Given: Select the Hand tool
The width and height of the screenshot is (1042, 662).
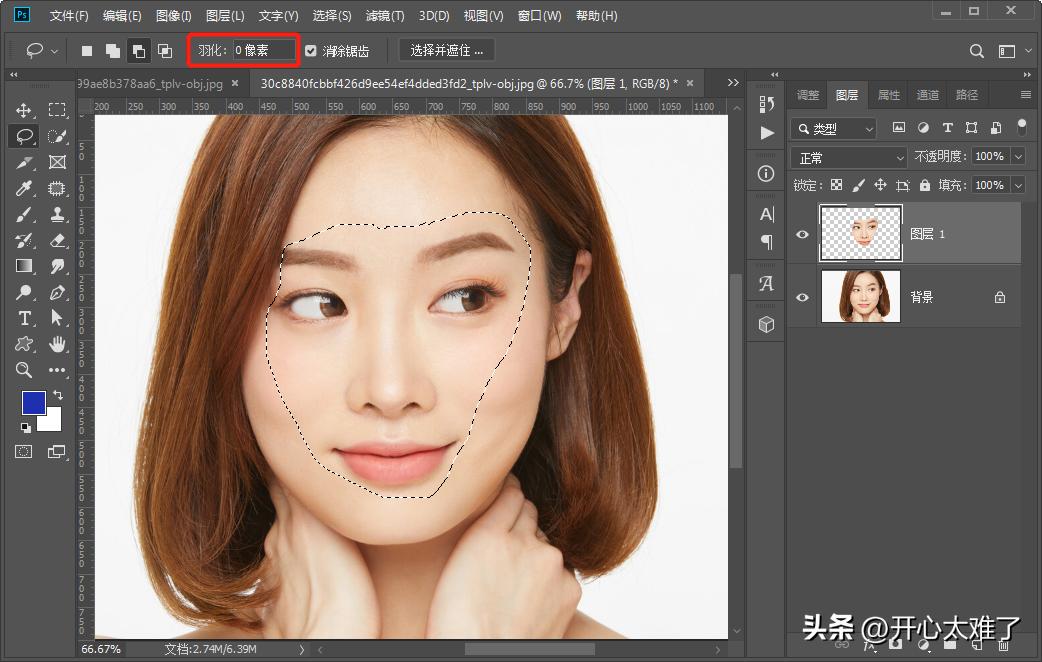Looking at the screenshot, I should 57,344.
